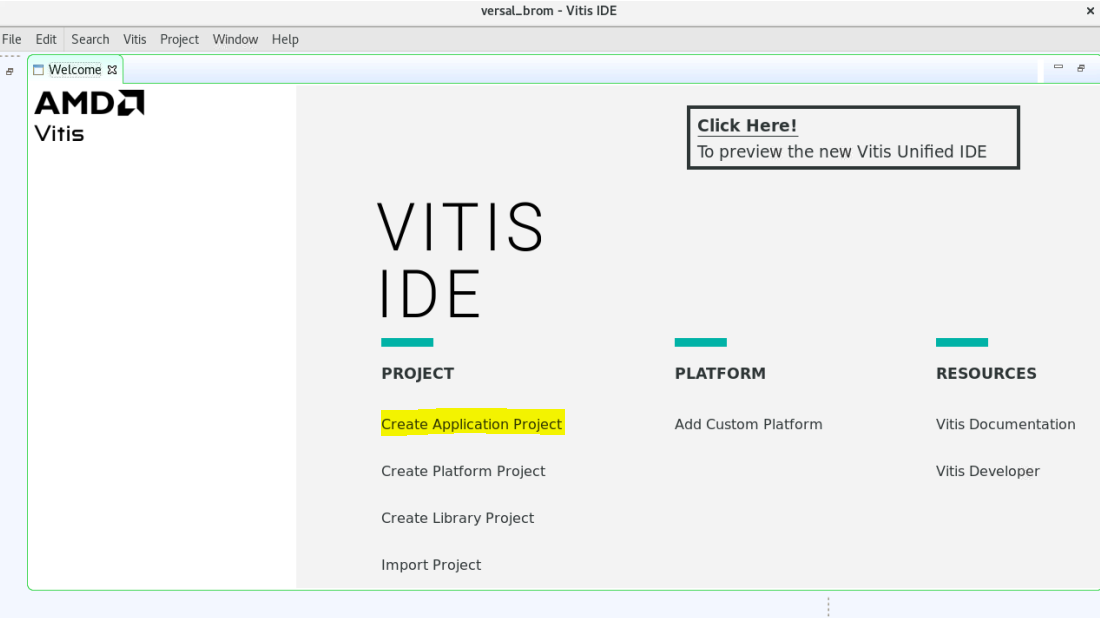Open the Project menu

(x=179, y=39)
